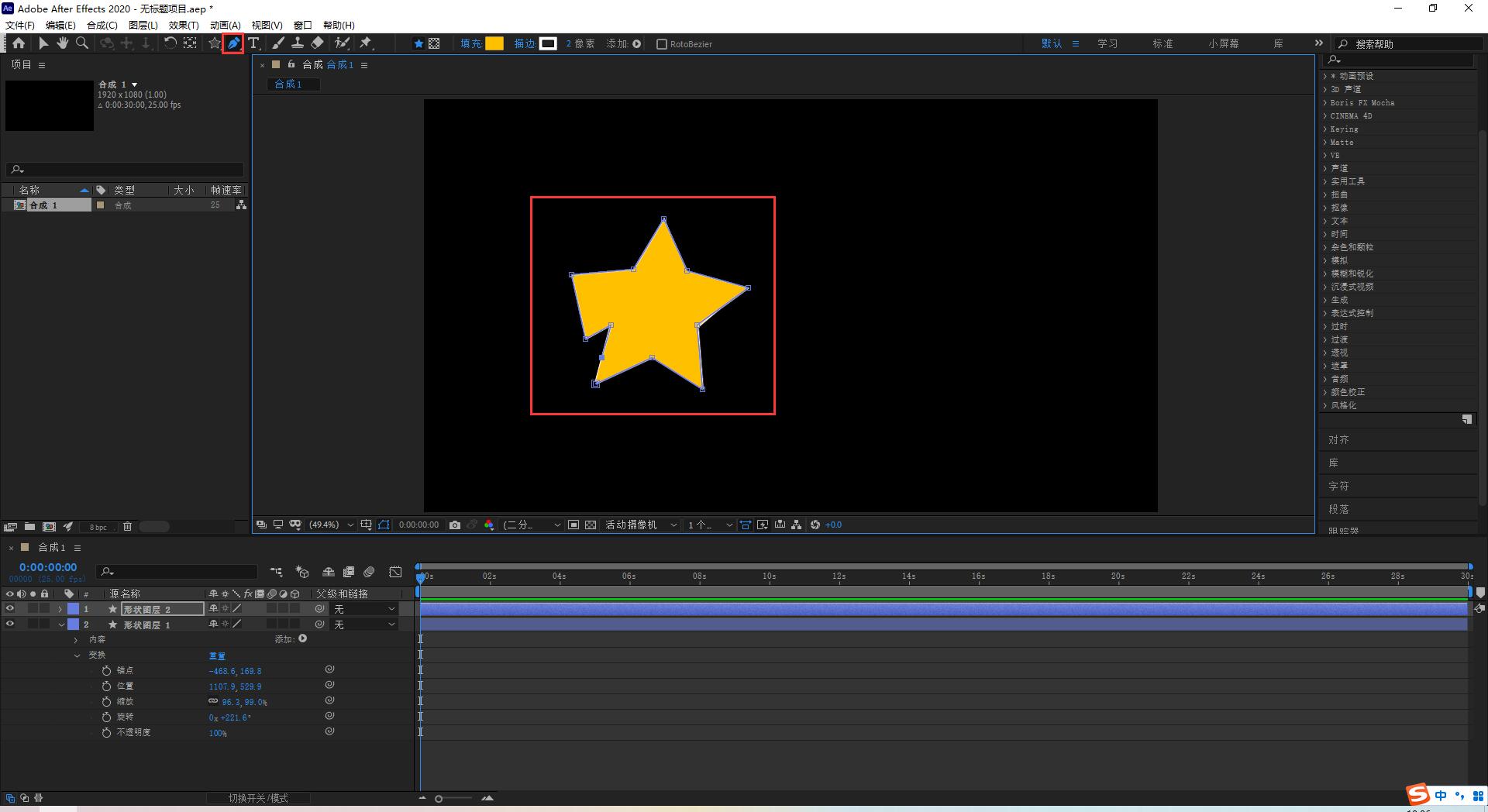Viewport: 1488px width, 812px height.
Task: Click the new composition icon in Project panel
Action: [x=49, y=527]
